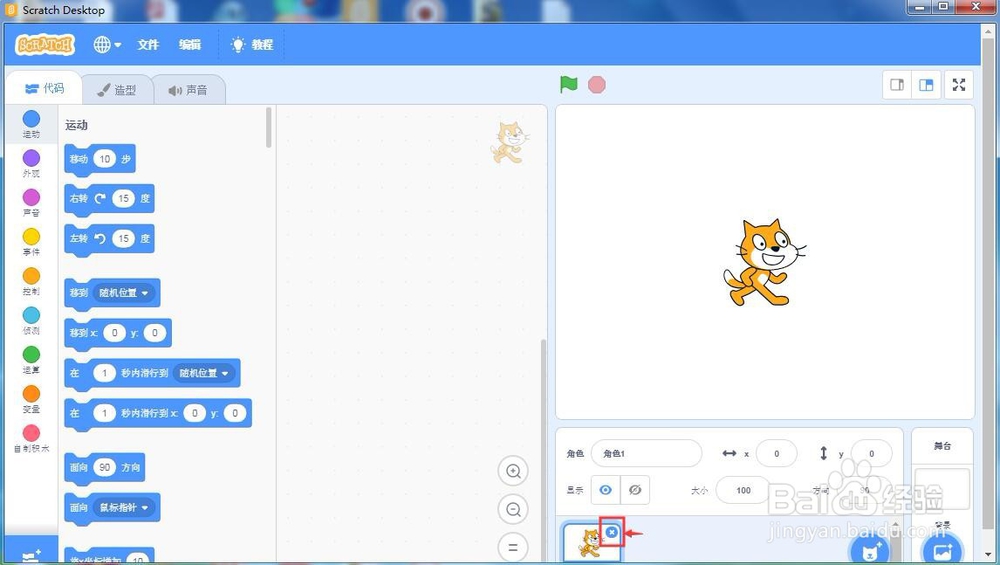Select the 控制 control category
The width and height of the screenshot is (1000, 565).
[x=31, y=282]
